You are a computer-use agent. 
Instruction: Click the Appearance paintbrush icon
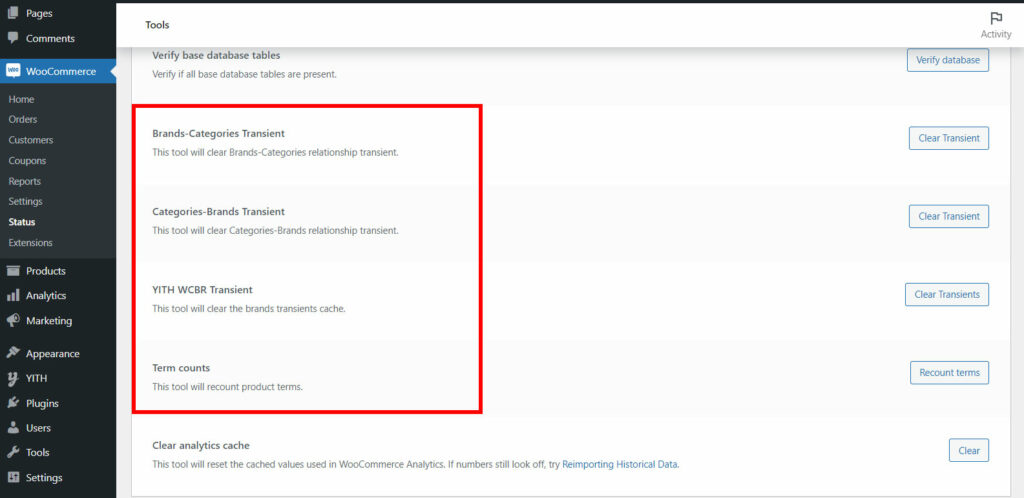coord(13,353)
